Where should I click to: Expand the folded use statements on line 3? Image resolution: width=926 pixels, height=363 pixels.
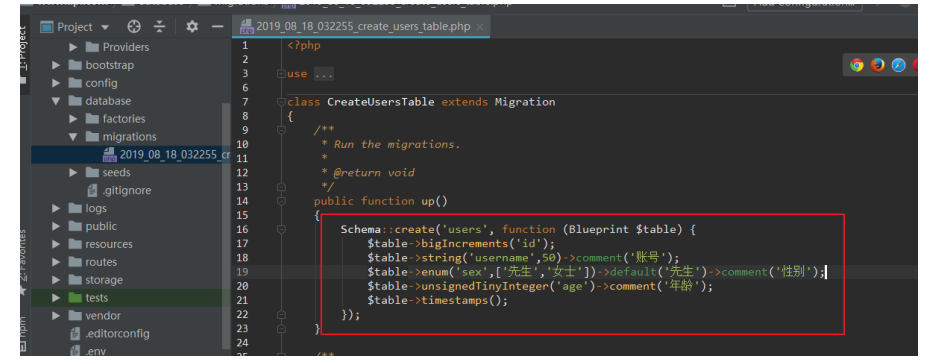click(281, 74)
